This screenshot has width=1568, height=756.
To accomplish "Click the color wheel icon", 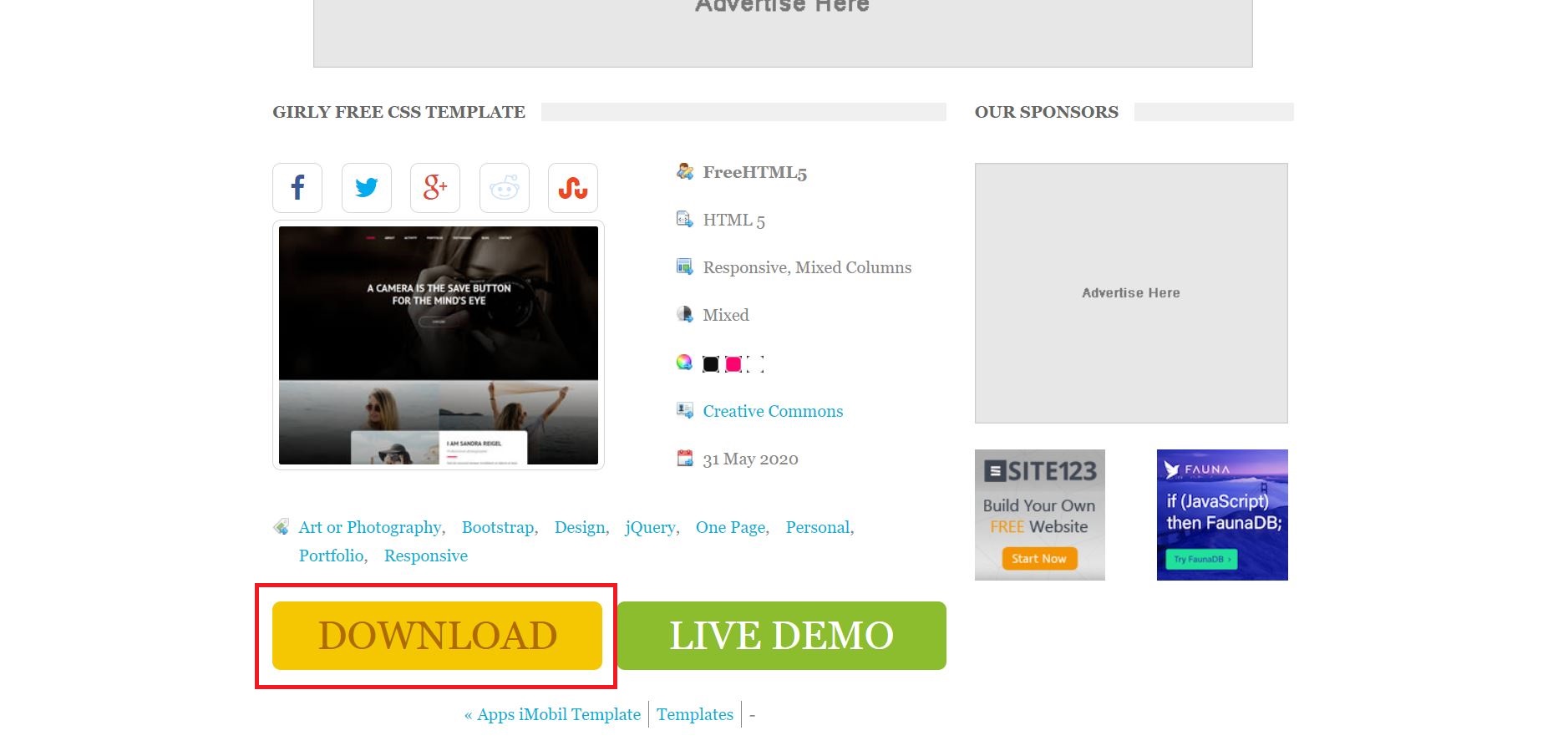I will [x=684, y=362].
